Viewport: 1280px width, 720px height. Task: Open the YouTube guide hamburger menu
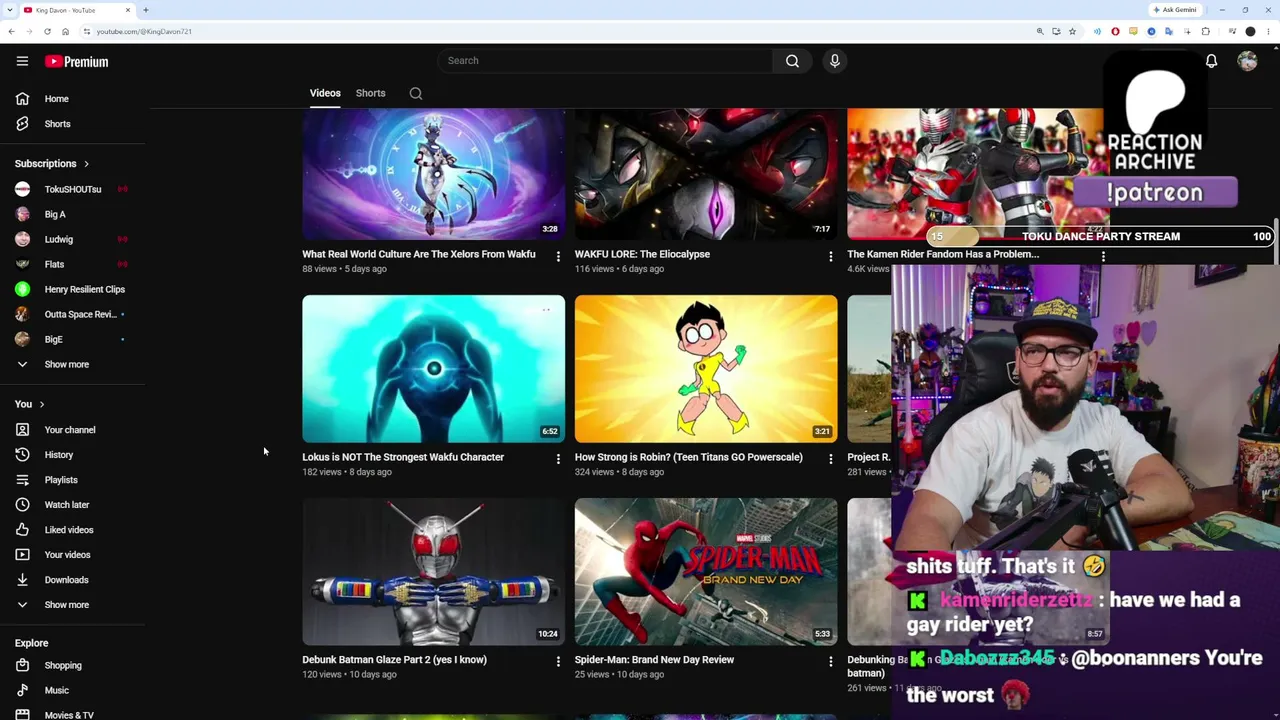[x=22, y=61]
